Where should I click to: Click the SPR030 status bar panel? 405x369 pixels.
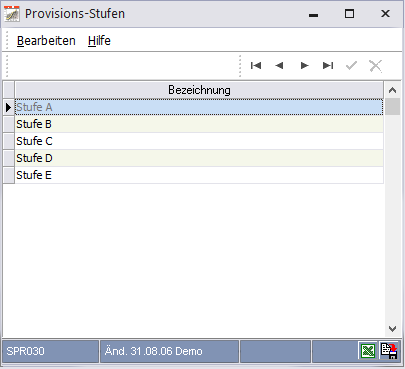click(x=50, y=351)
